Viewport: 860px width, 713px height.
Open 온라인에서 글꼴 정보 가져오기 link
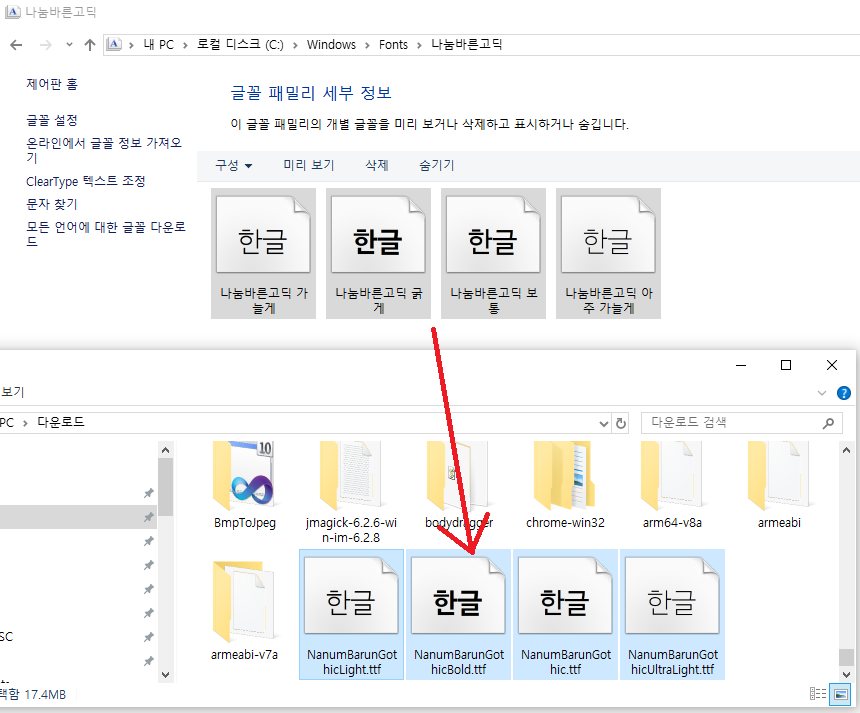click(104, 150)
